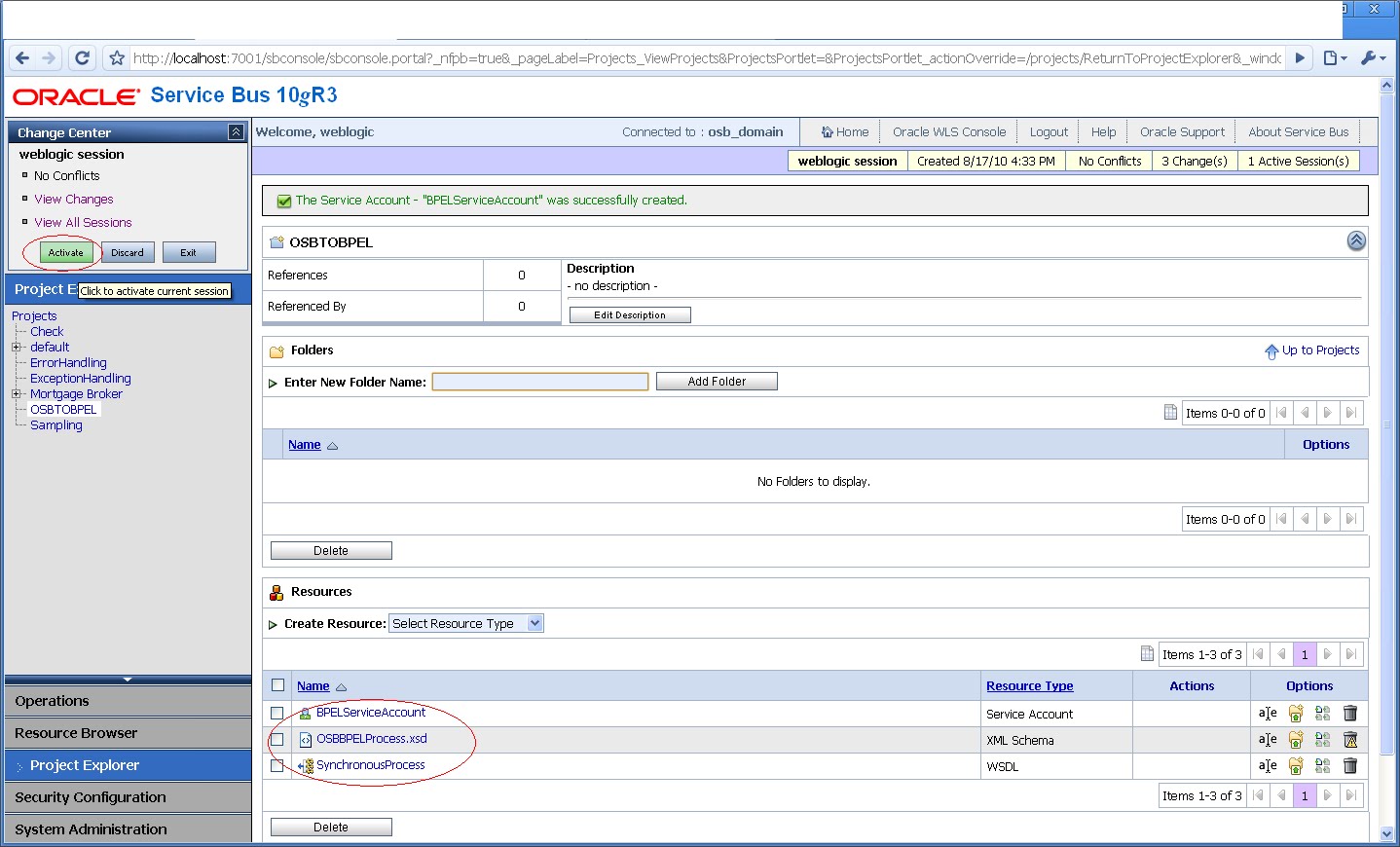Discard the current session
This screenshot has height=847, width=1400.
coord(128,252)
